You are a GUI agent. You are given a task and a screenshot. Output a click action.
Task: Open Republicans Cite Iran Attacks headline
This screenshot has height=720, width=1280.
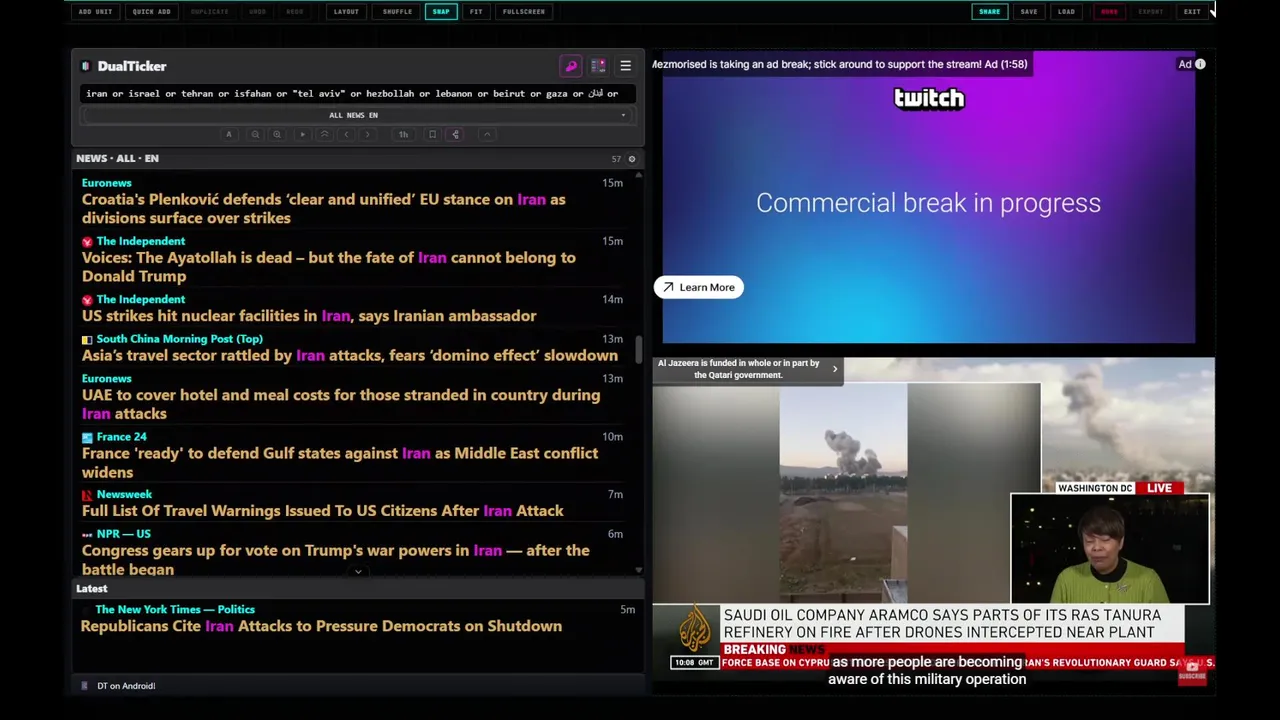click(x=321, y=626)
